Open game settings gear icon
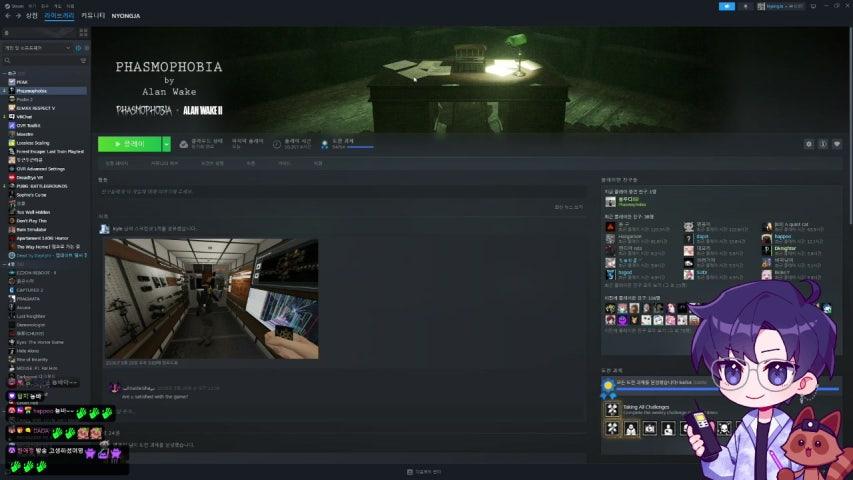Viewport: 853px width, 480px height. (809, 144)
